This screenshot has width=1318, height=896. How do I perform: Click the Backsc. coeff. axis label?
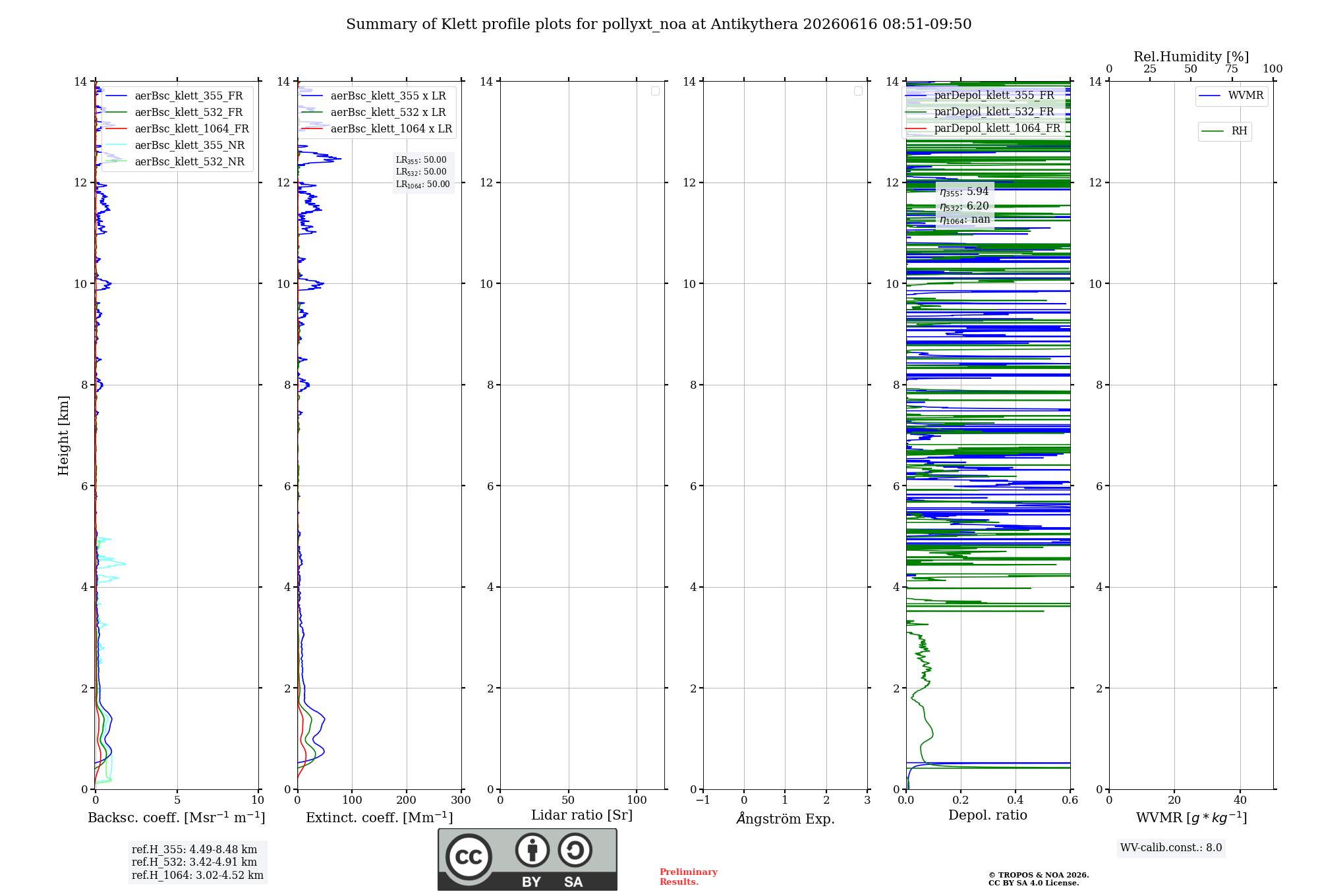177,818
